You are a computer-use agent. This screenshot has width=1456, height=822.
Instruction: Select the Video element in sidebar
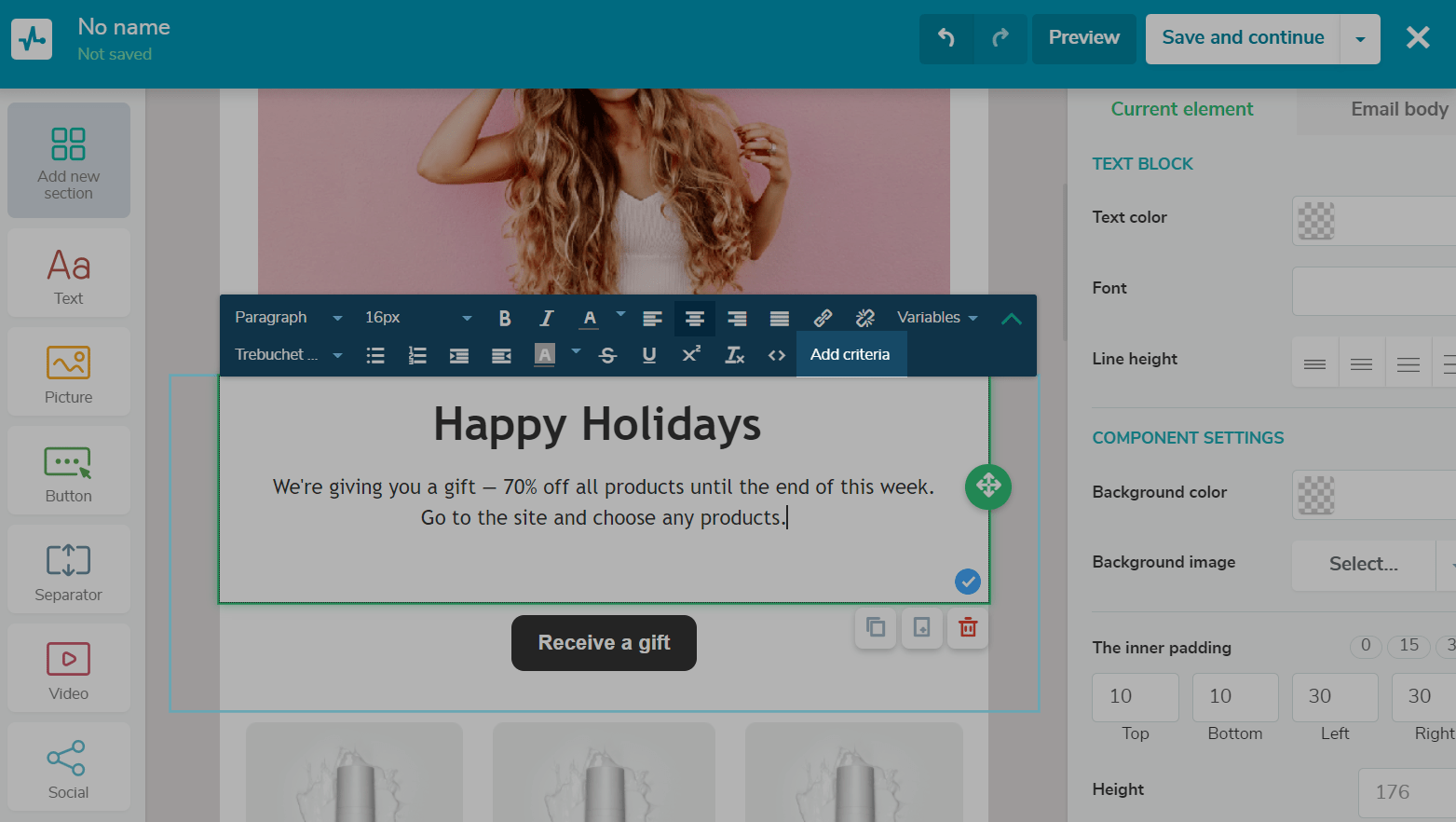(69, 669)
